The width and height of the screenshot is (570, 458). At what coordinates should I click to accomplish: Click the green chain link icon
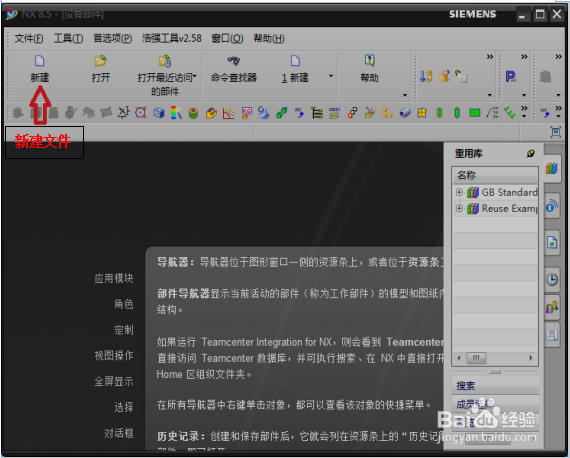[281, 113]
